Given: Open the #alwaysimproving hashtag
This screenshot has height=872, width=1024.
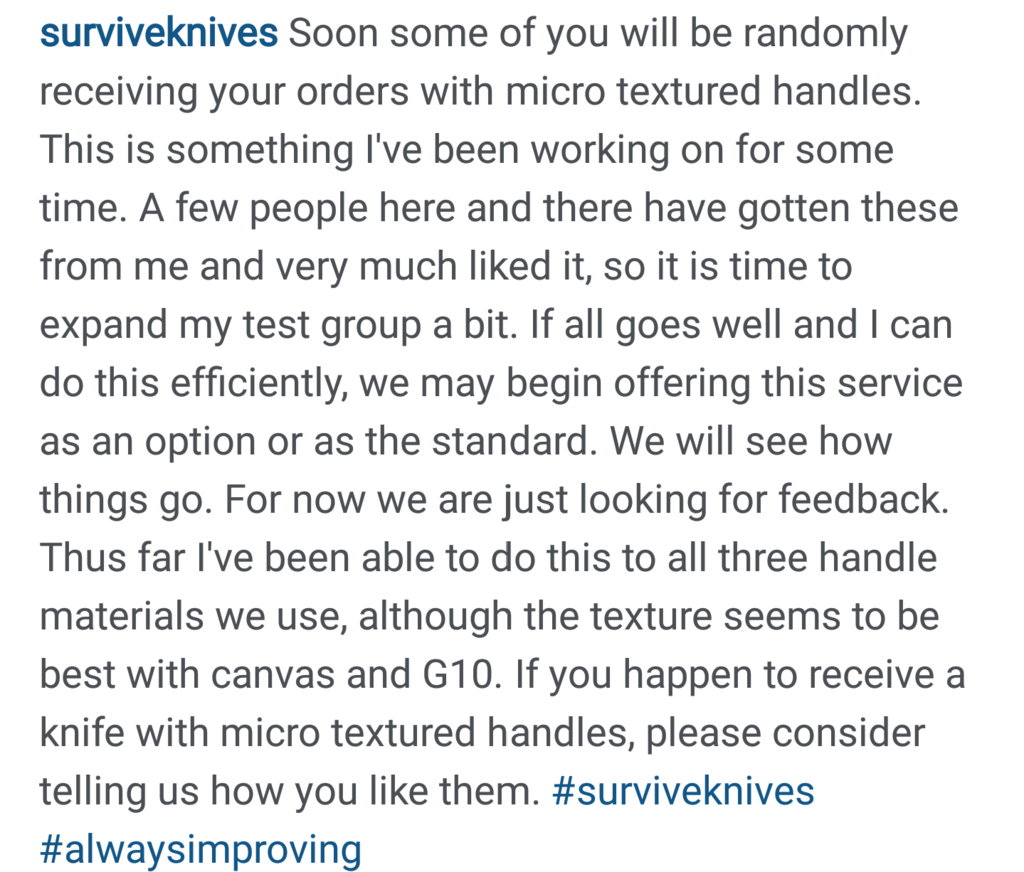Looking at the screenshot, I should (x=200, y=849).
